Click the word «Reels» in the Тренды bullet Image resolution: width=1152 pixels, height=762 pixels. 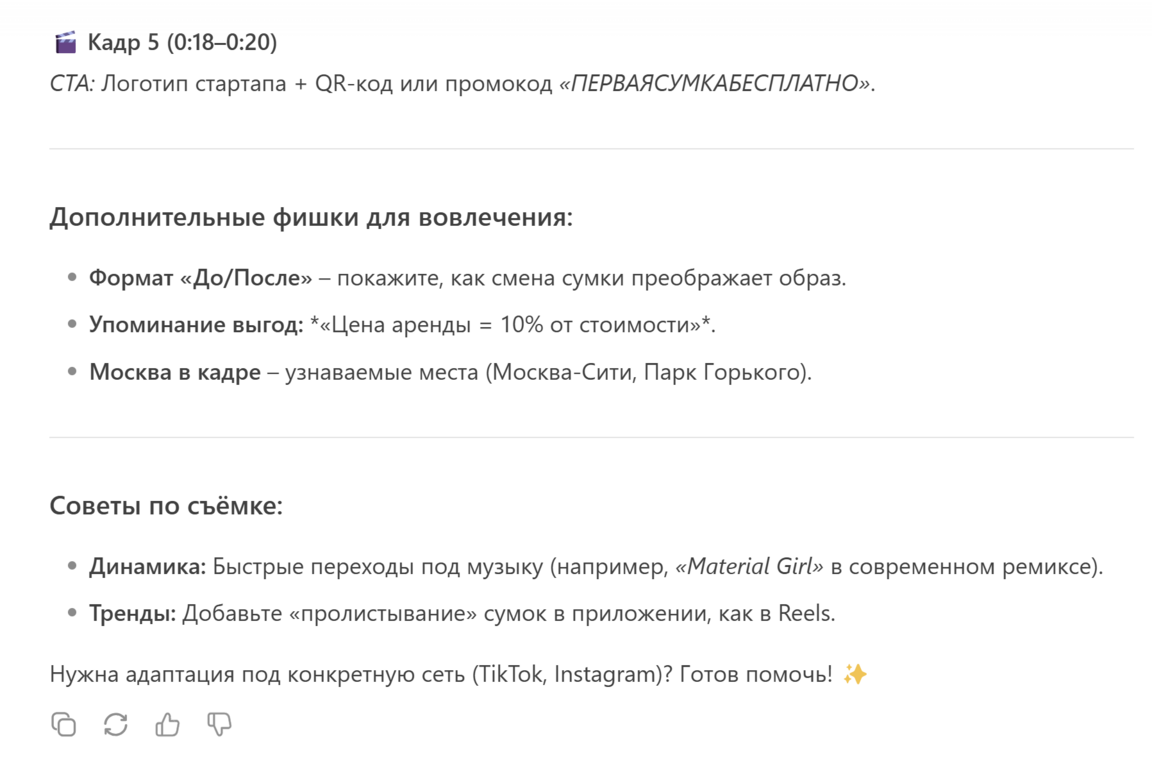click(804, 613)
